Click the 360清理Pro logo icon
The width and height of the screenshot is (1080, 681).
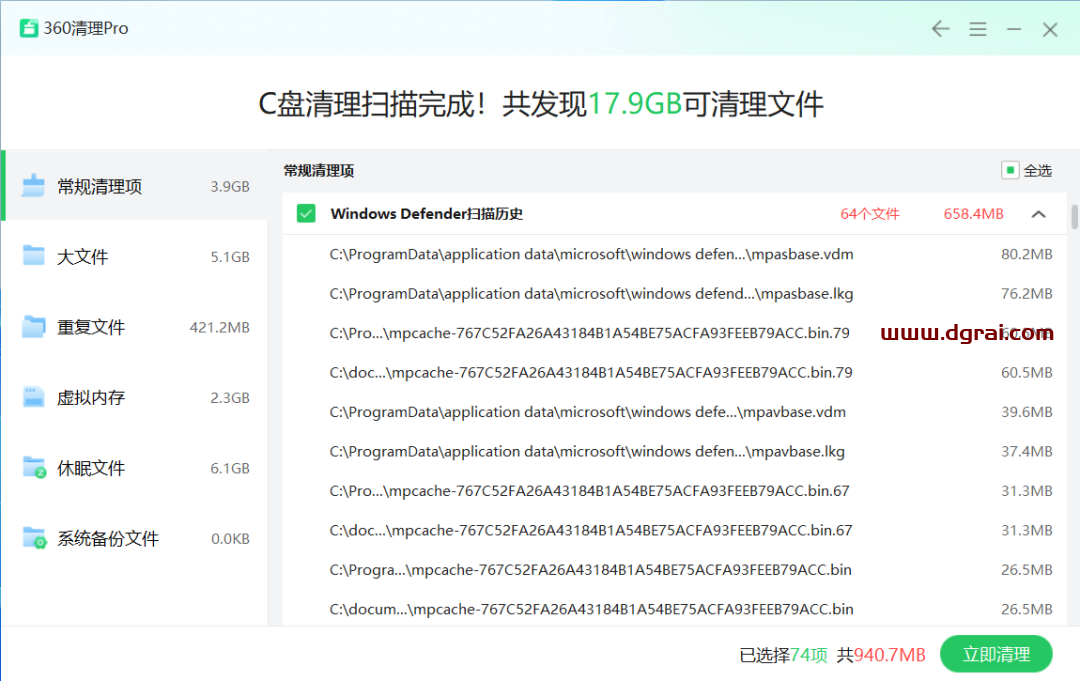(29, 28)
